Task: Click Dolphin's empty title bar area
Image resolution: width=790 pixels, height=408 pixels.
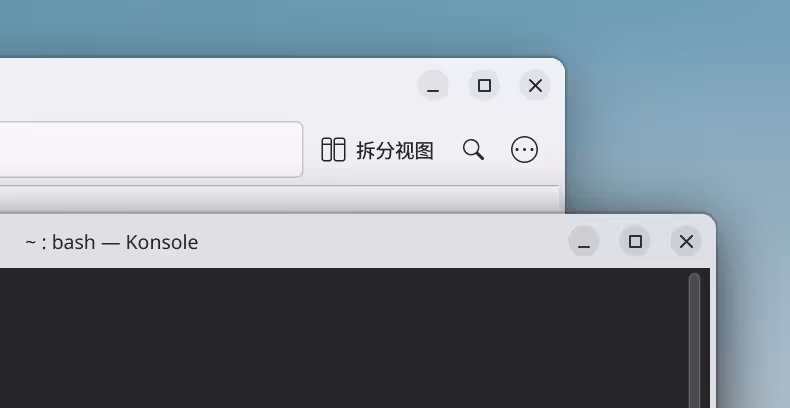Action: tap(202, 86)
